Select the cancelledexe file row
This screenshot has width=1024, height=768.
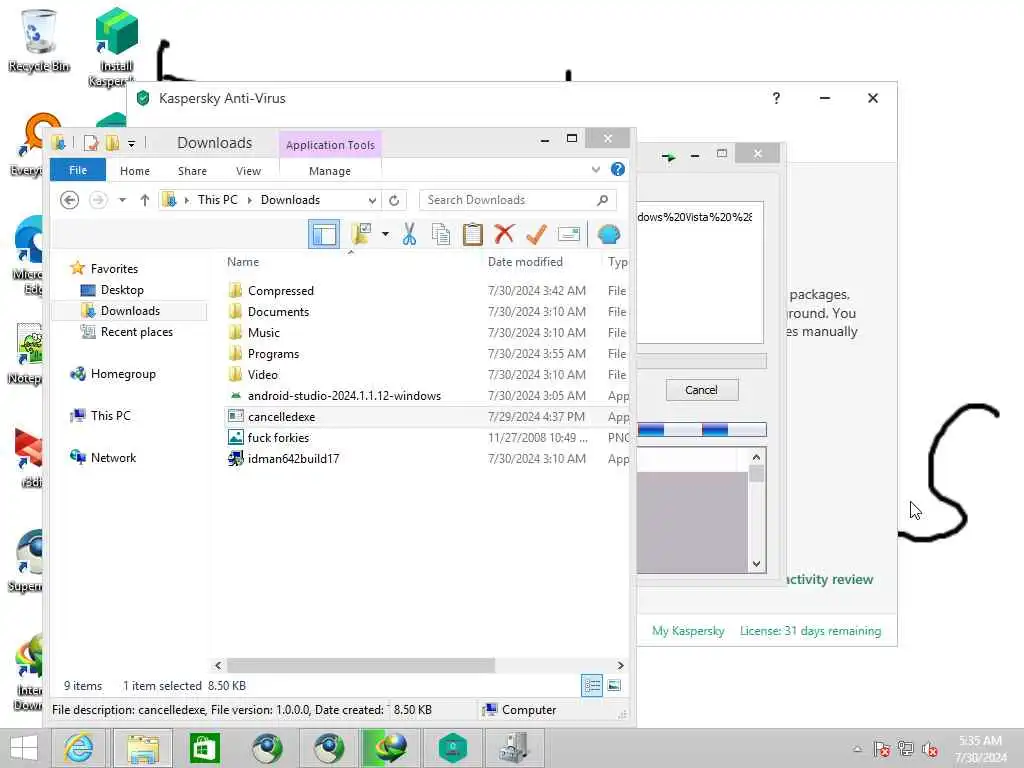tap(426, 417)
